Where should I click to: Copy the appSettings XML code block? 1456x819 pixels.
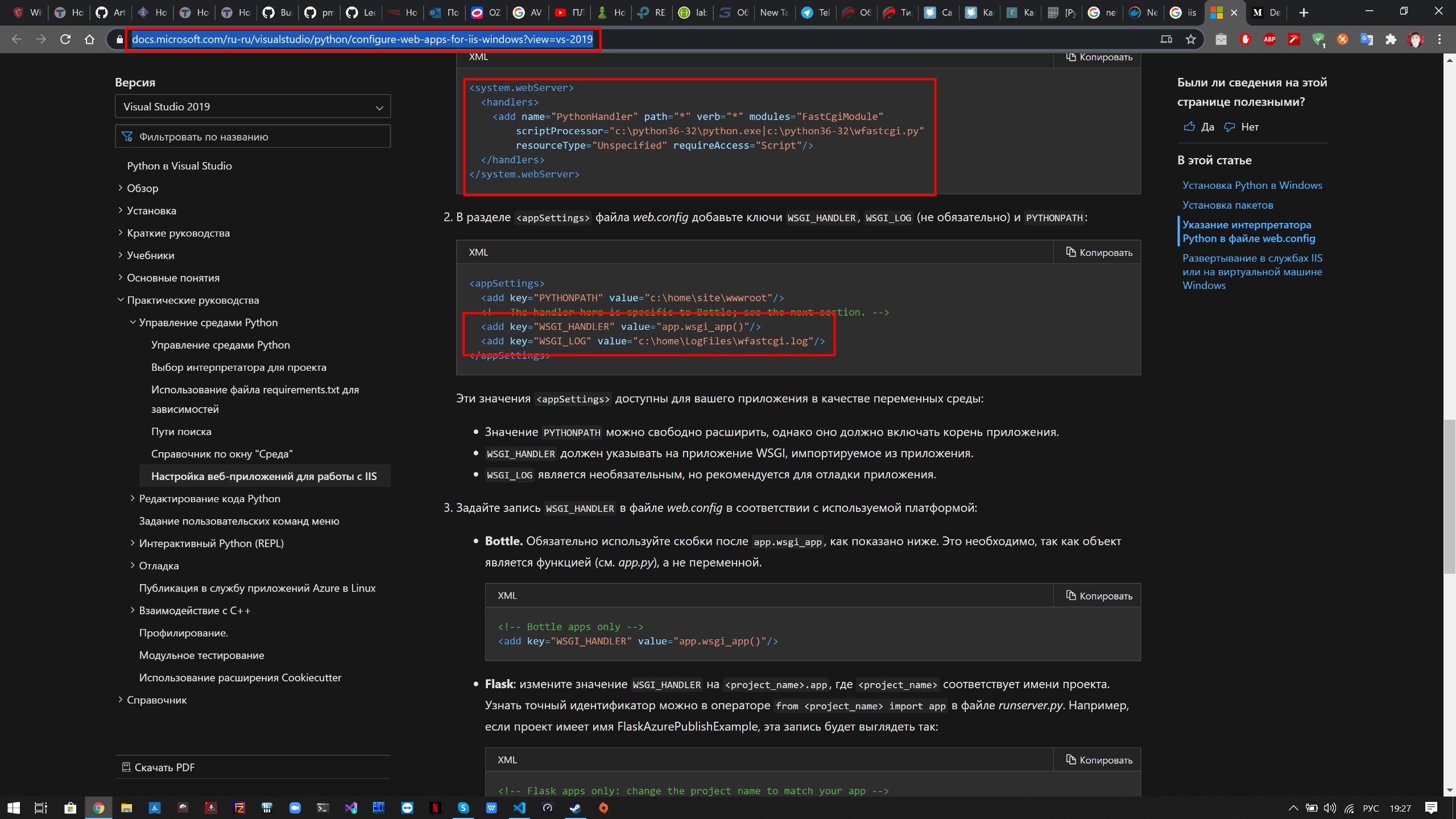click(1099, 252)
